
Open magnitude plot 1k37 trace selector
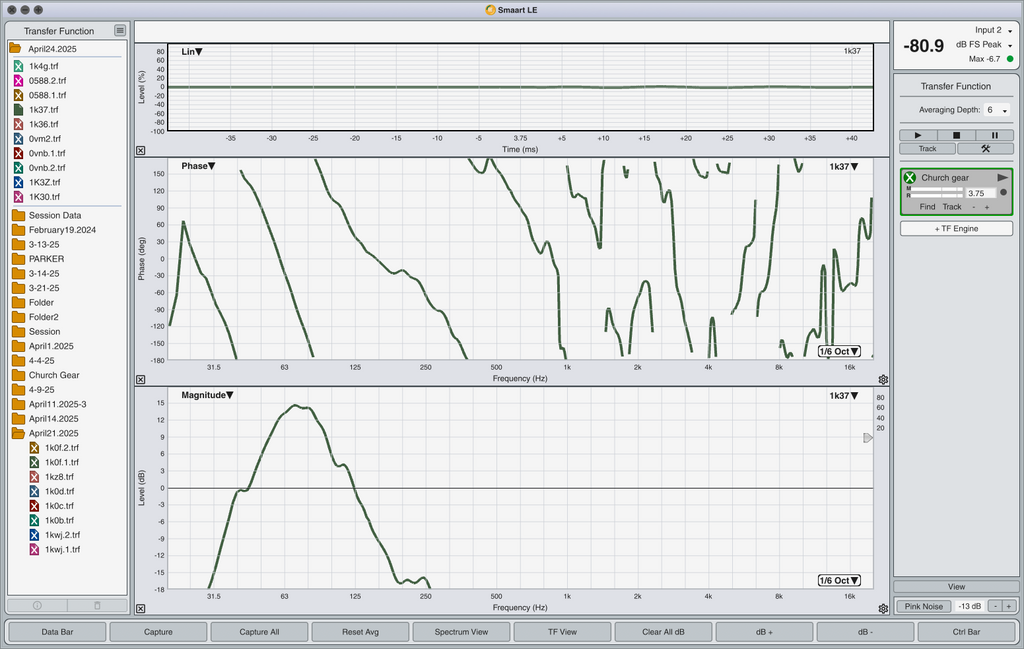844,396
